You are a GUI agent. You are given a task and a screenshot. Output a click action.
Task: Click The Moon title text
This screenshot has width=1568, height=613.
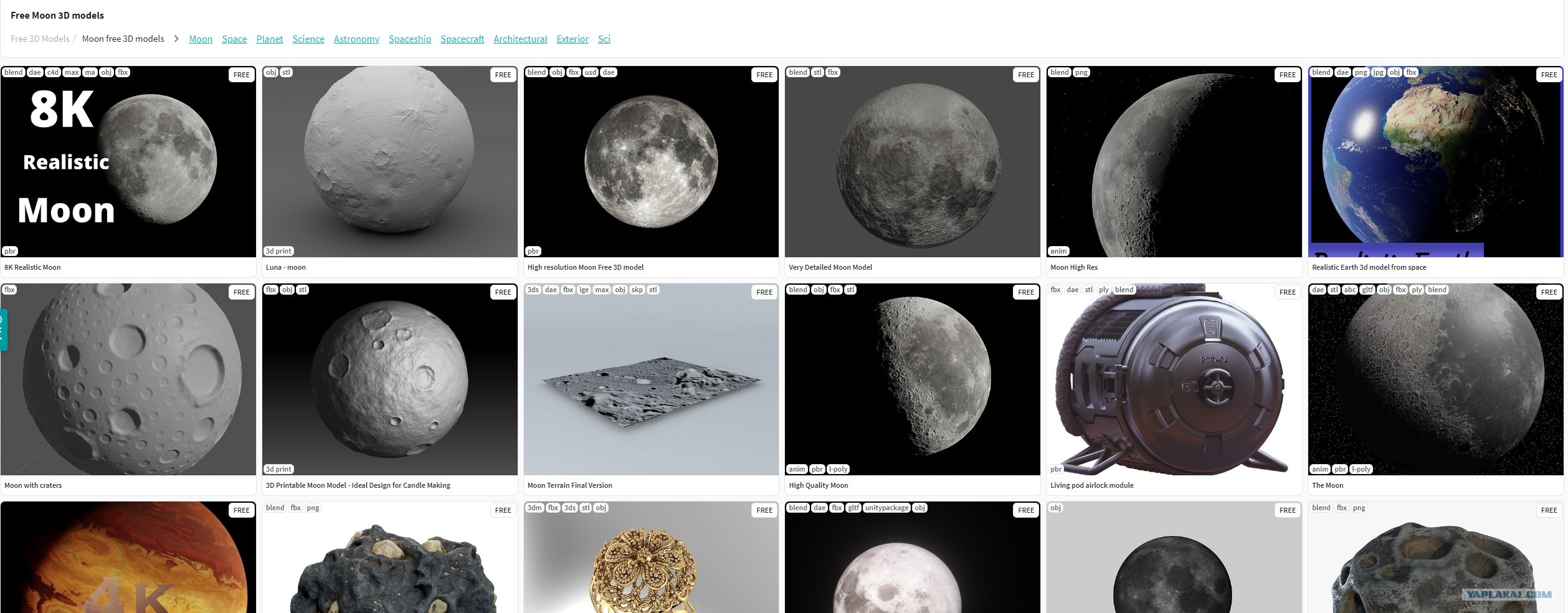pyautogui.click(x=1328, y=485)
